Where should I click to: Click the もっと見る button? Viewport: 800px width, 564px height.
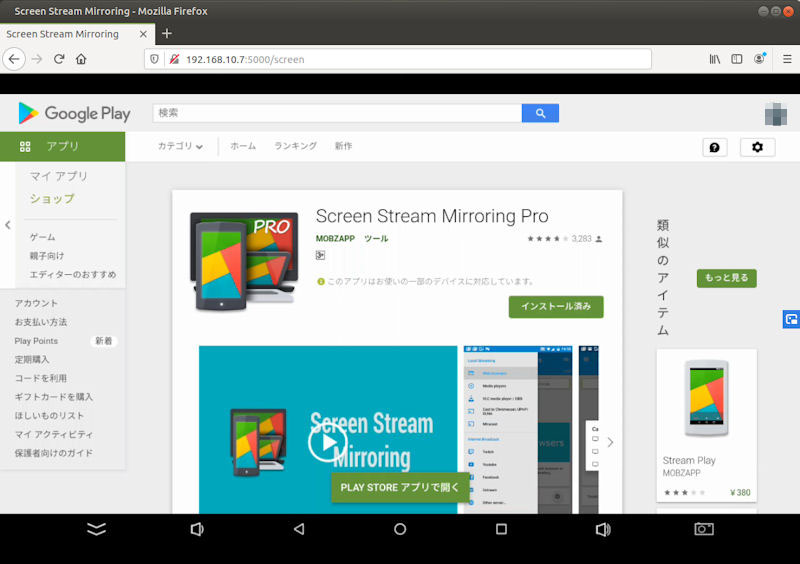click(x=727, y=278)
